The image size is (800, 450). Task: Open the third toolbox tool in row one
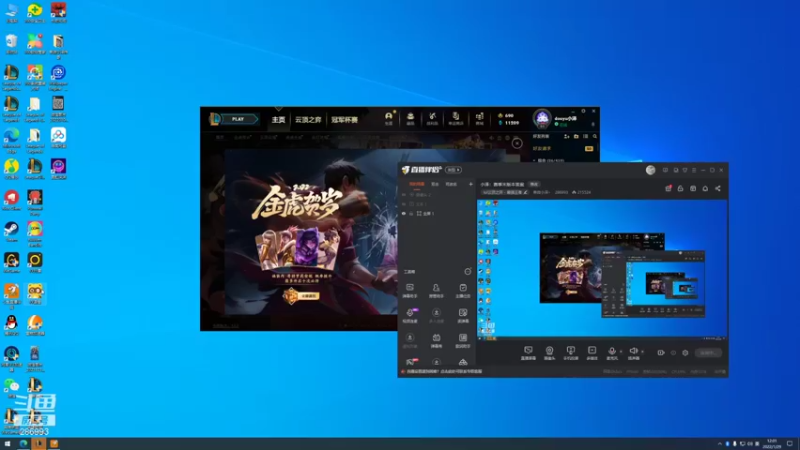point(463,291)
